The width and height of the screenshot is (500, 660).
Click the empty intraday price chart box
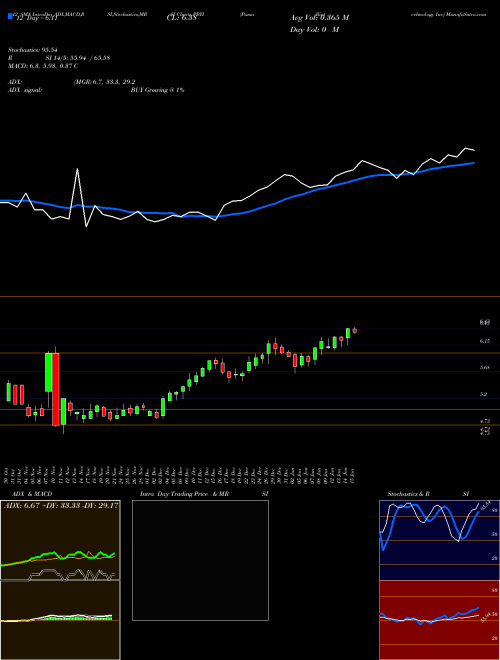(x=200, y=560)
